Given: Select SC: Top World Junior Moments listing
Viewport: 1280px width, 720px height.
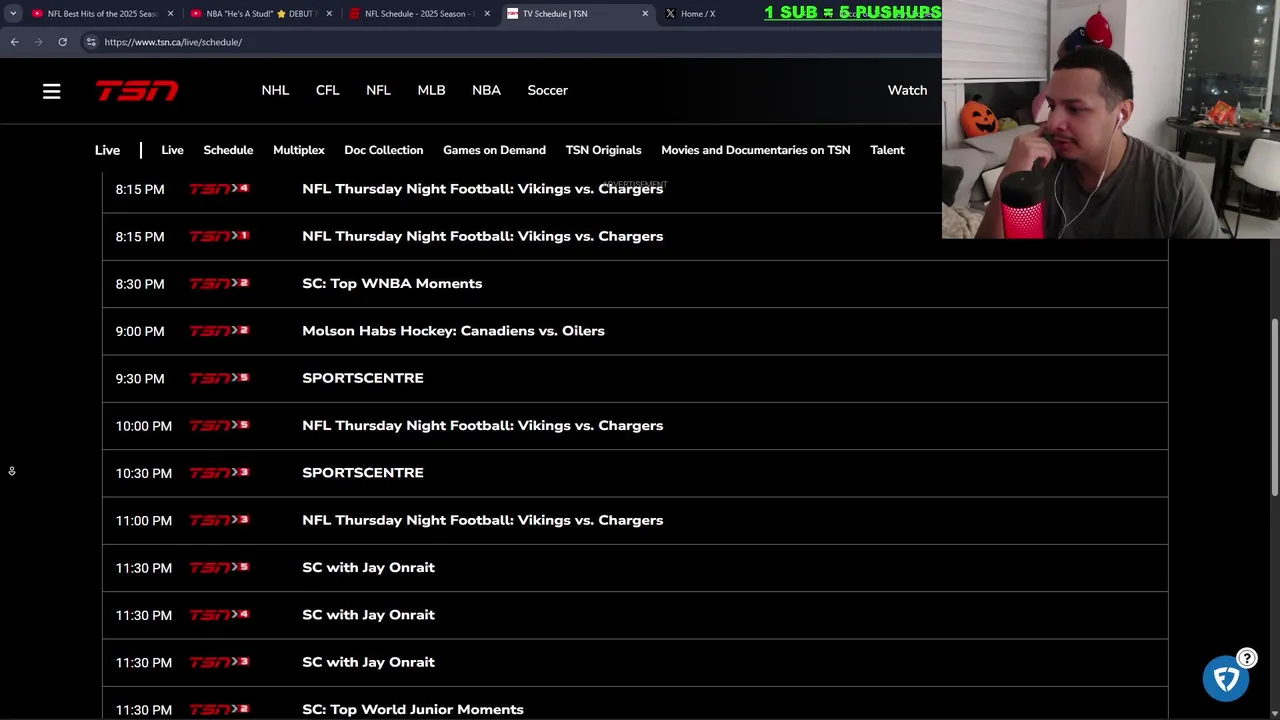Looking at the screenshot, I should pos(413,710).
